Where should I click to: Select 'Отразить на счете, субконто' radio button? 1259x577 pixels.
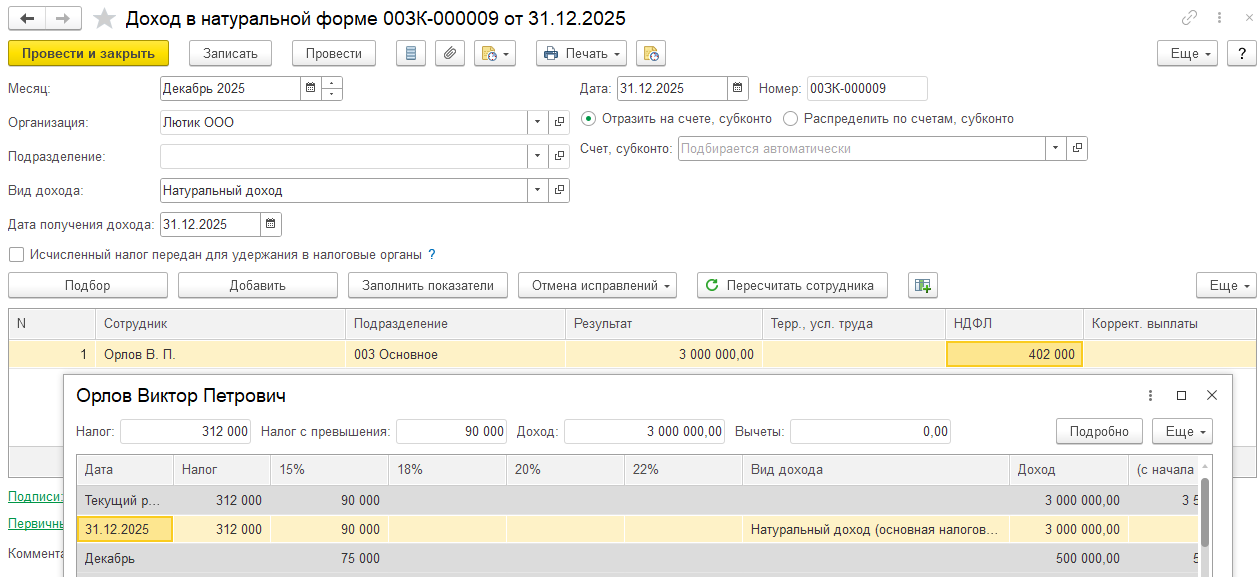[589, 119]
